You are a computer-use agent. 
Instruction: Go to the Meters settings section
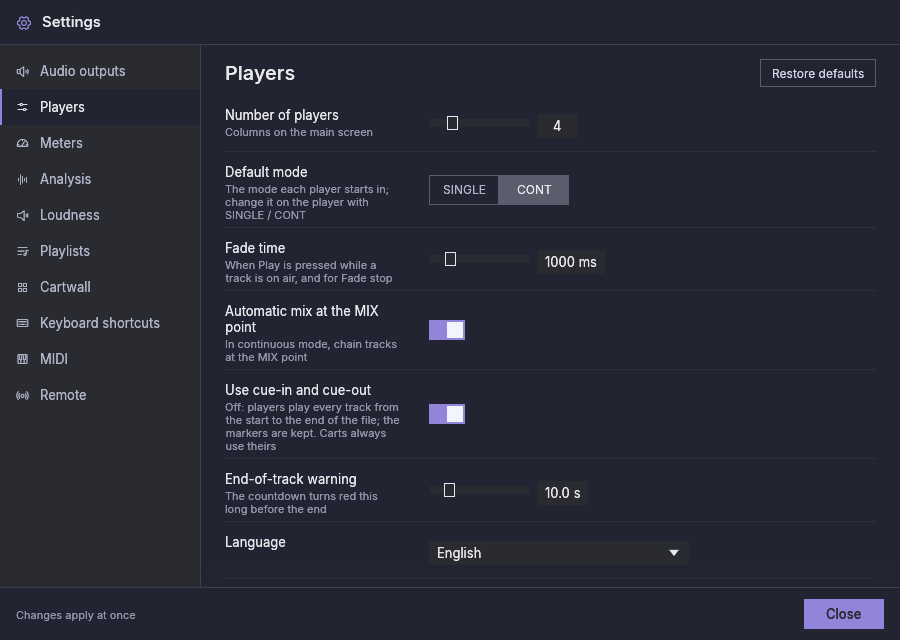(x=100, y=143)
